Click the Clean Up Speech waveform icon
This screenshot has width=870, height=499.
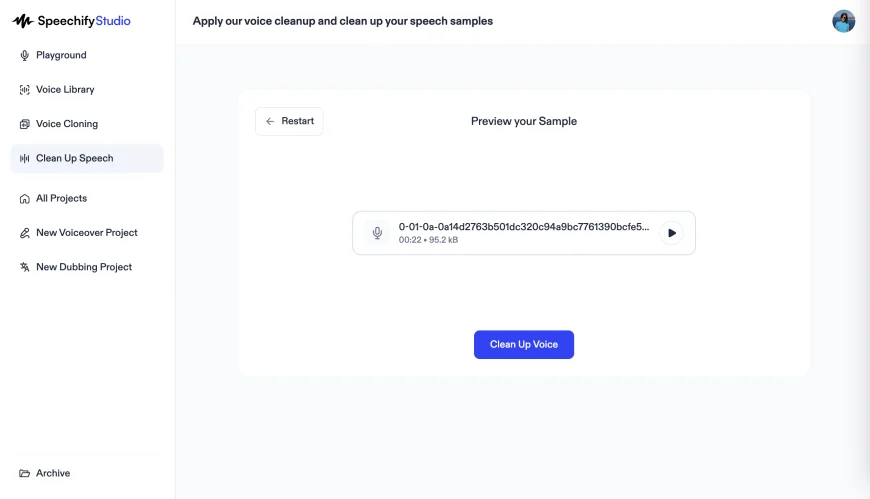[x=25, y=158]
